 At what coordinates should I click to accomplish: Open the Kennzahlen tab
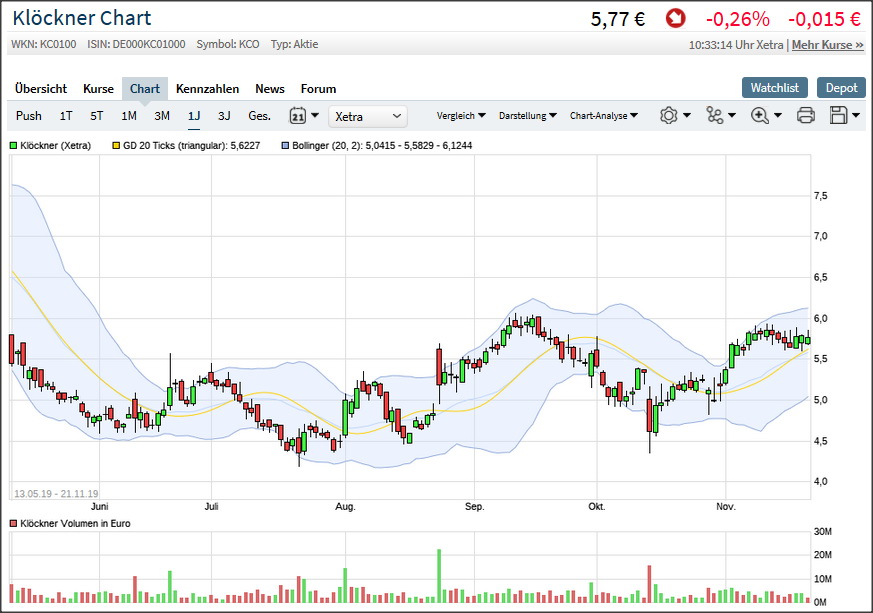click(207, 89)
